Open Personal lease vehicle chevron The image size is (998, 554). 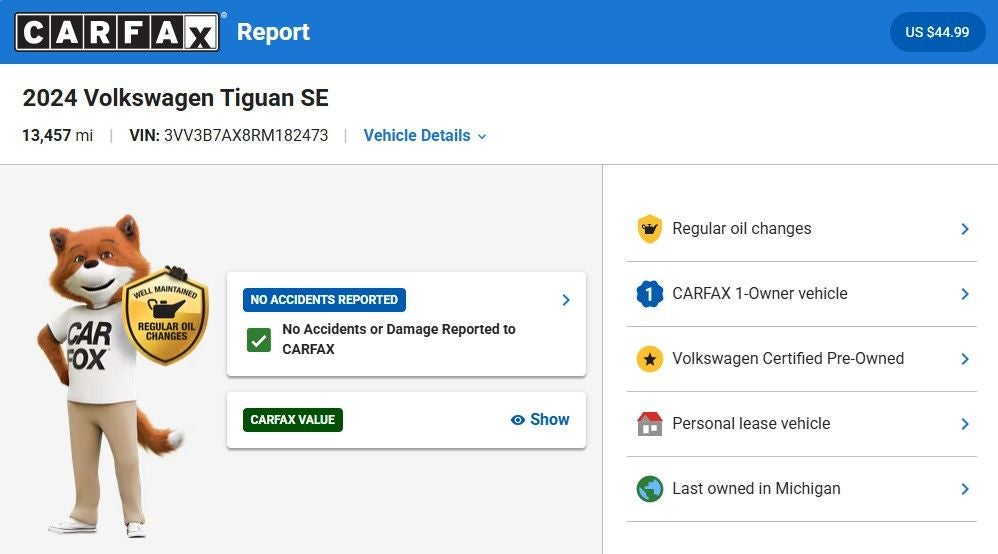[965, 423]
